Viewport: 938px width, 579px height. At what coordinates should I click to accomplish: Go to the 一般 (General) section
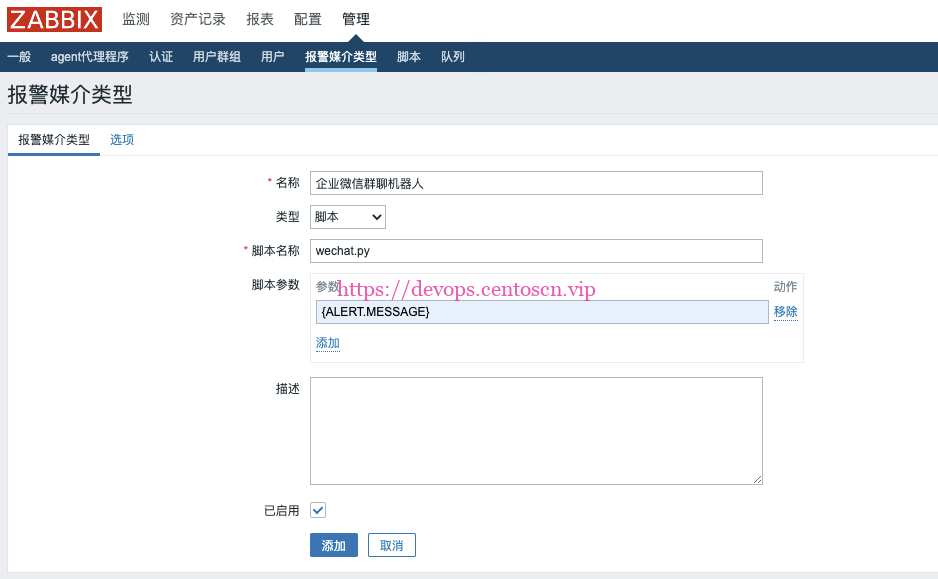pos(19,56)
